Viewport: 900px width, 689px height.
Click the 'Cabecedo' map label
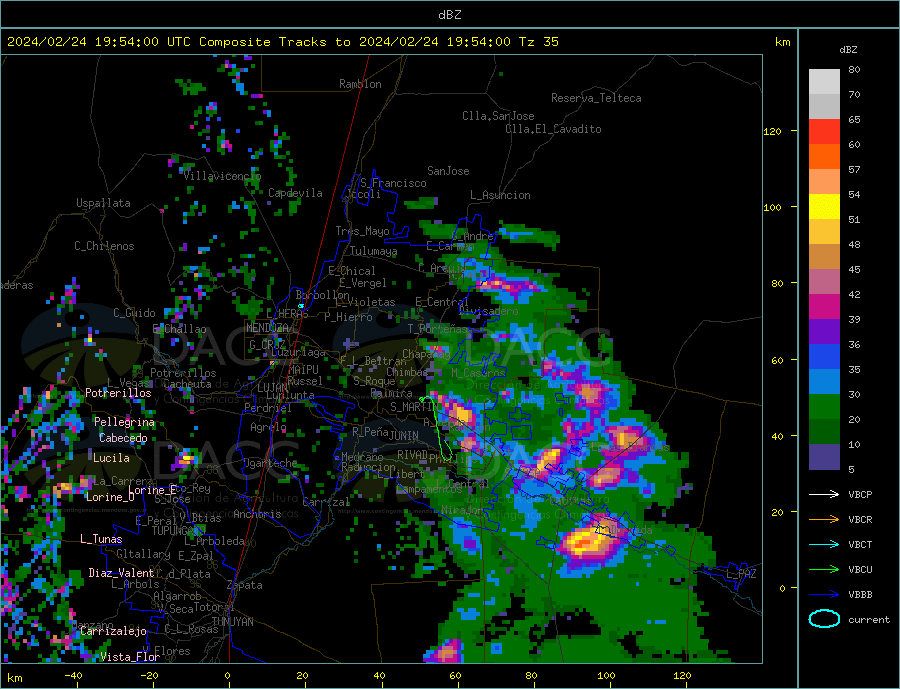click(x=123, y=438)
